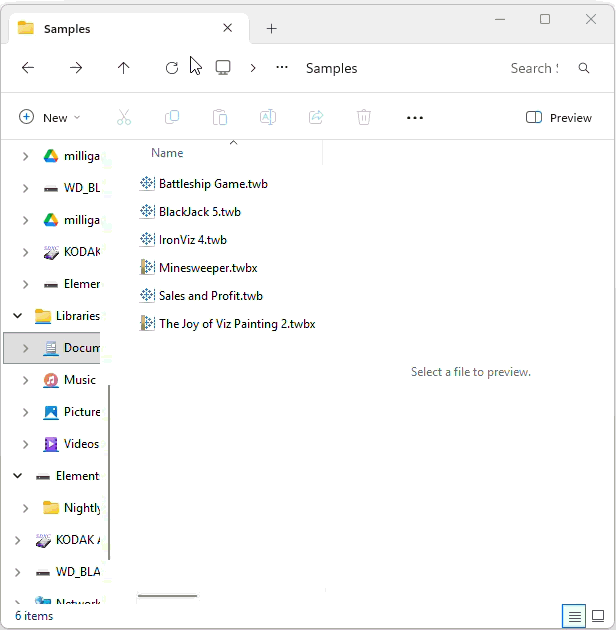Click the navigation pane vertical scrollbar
This screenshot has height=630, width=616.
point(109,472)
